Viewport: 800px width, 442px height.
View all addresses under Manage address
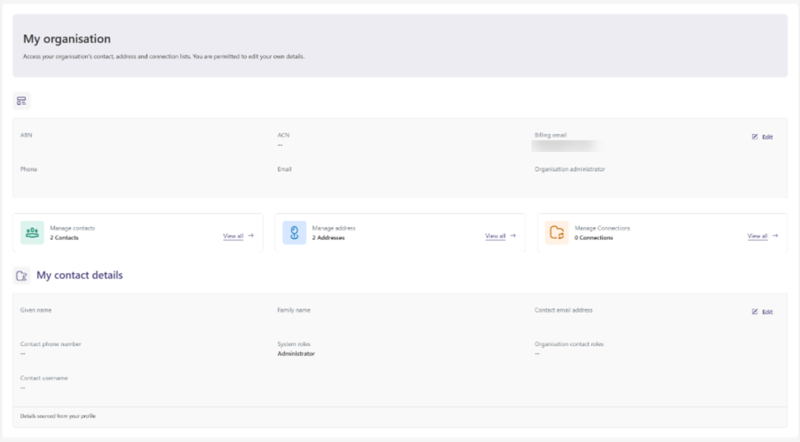[495, 236]
